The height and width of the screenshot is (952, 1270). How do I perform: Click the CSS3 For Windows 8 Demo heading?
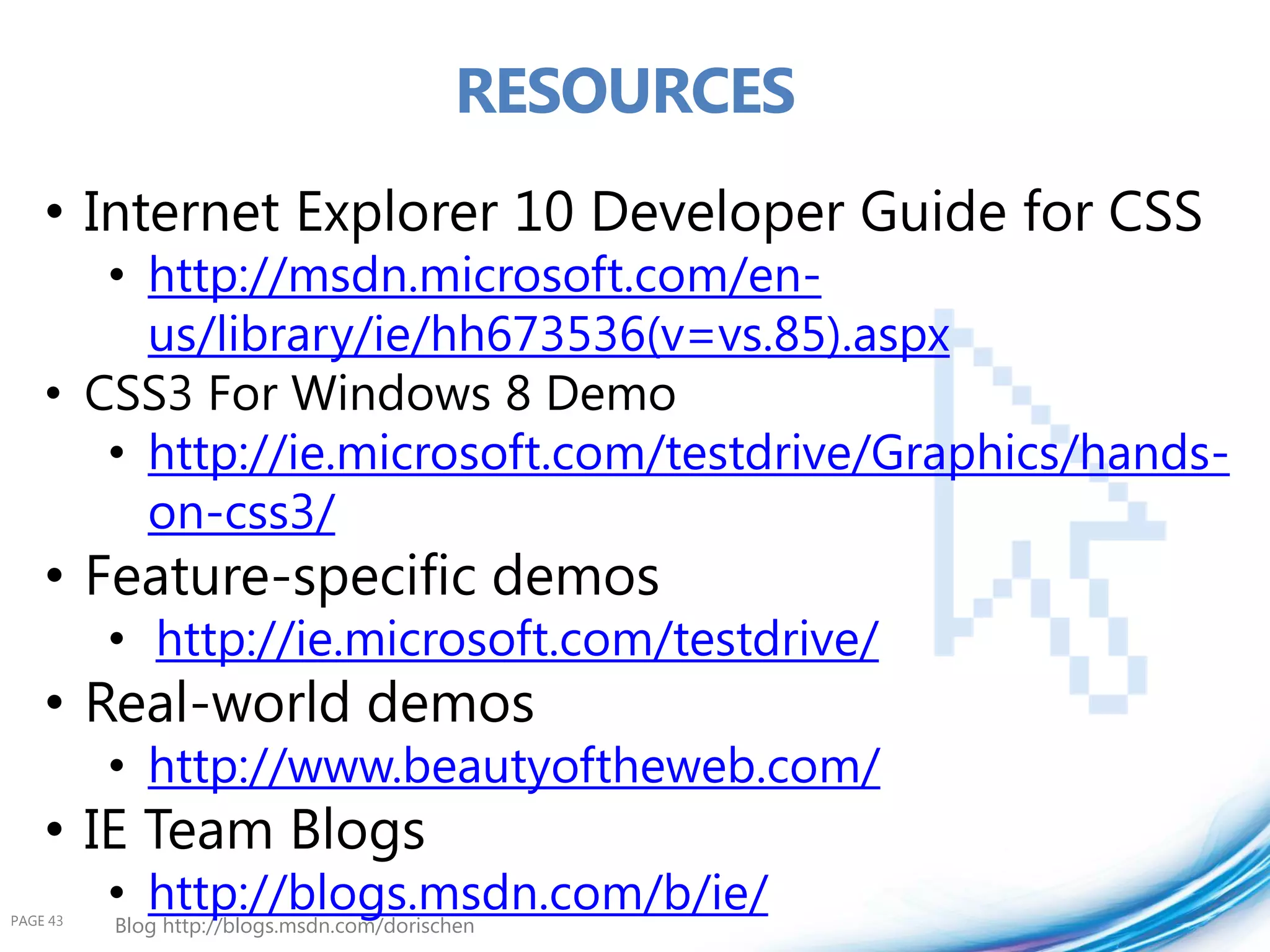(380, 394)
